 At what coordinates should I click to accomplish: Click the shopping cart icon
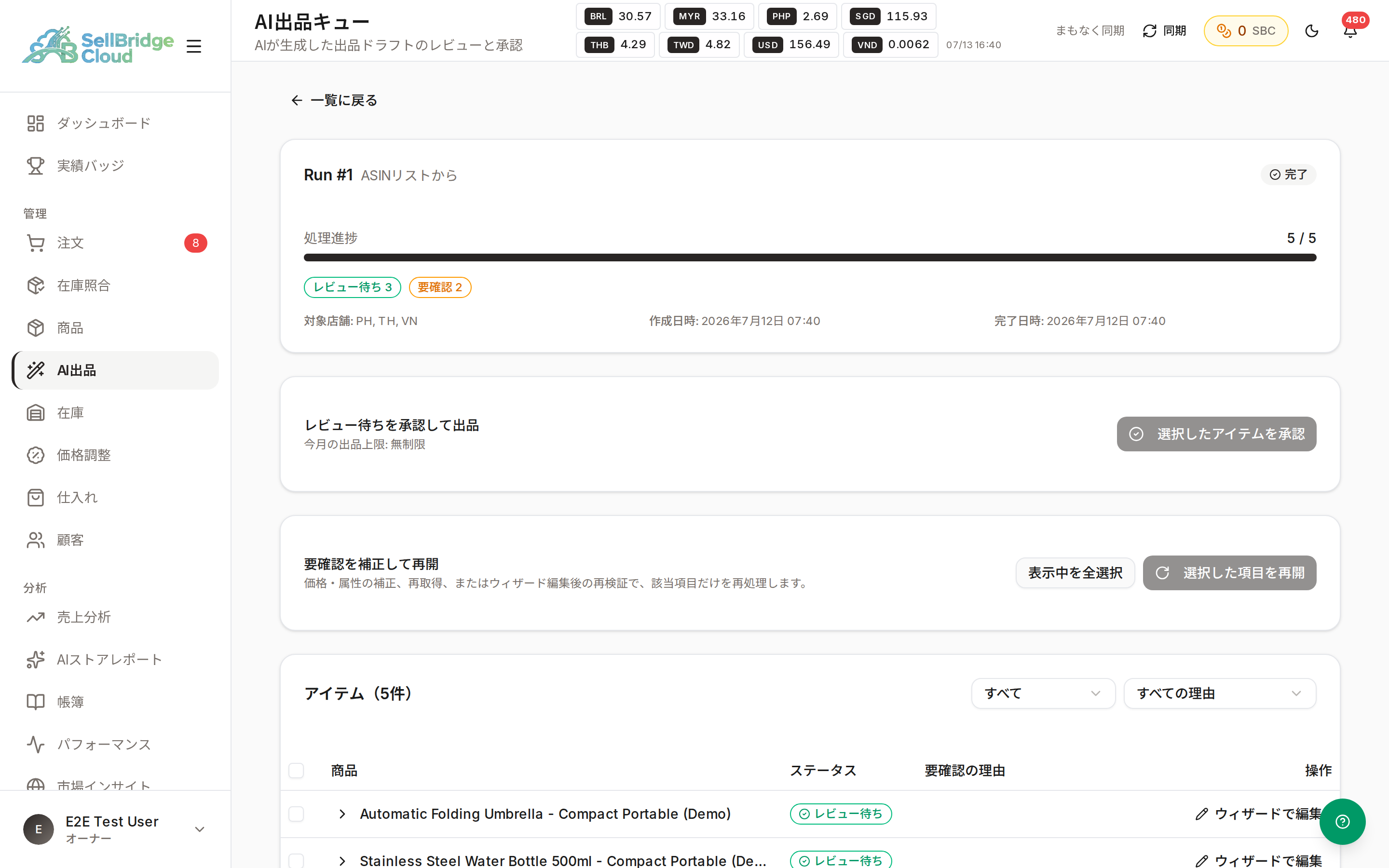pos(36,243)
